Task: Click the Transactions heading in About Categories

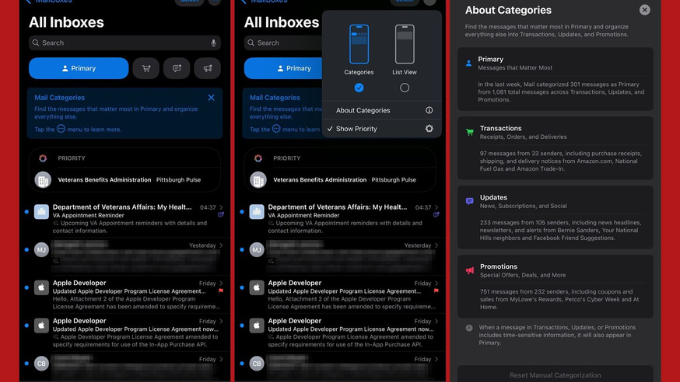Action: [x=500, y=128]
